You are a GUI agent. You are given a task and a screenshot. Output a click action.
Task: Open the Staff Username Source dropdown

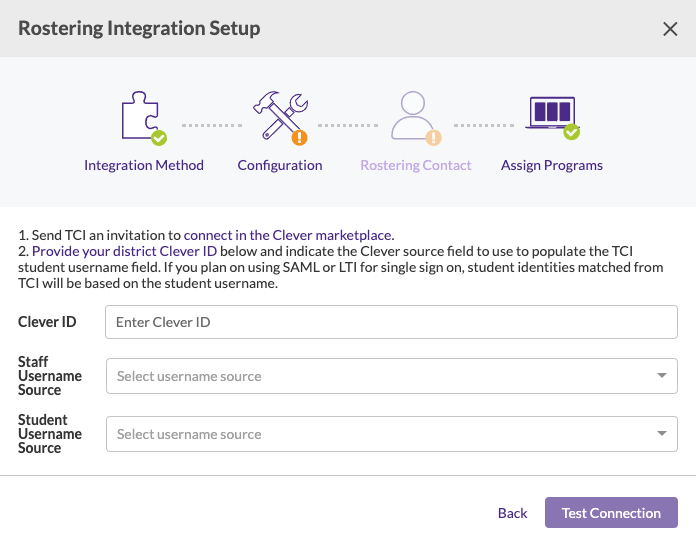point(392,376)
